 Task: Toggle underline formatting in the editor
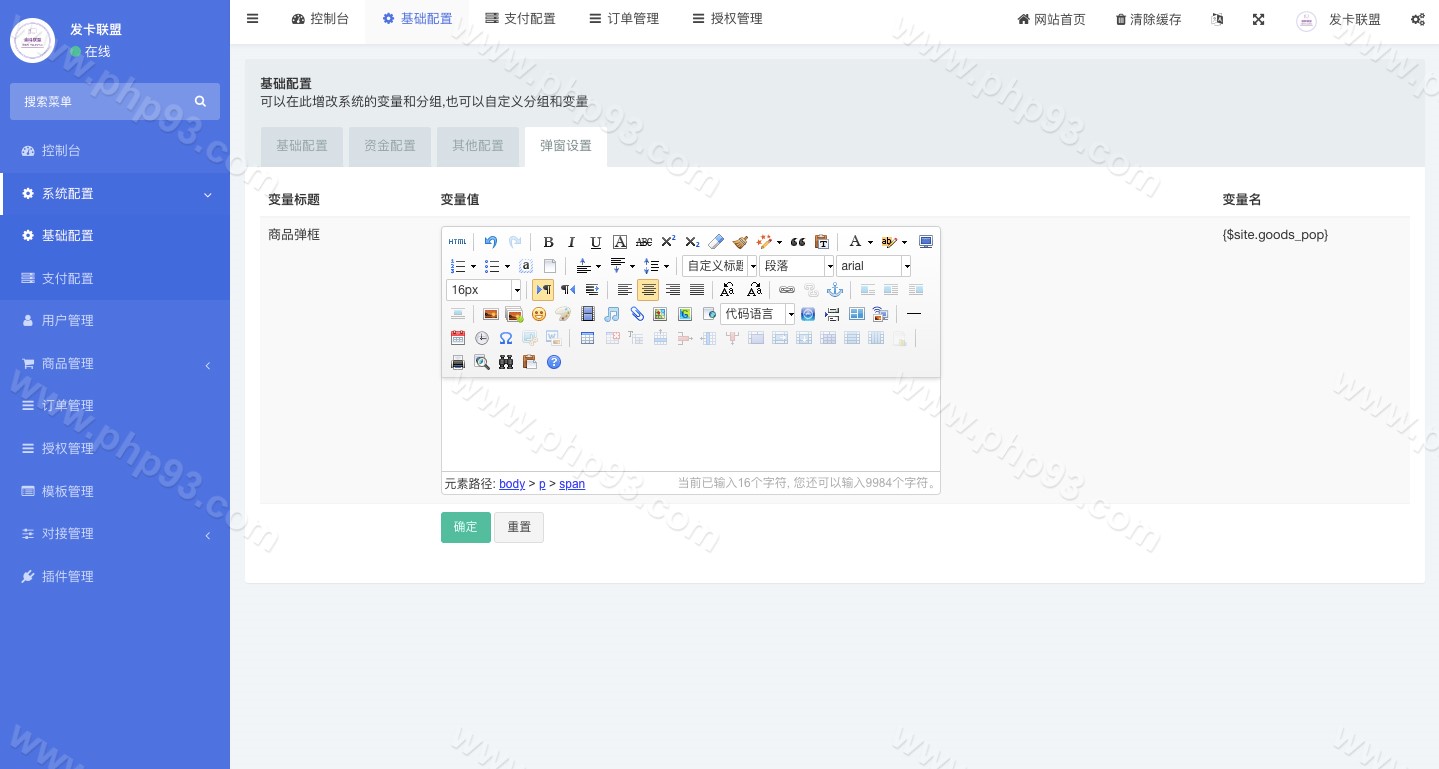[596, 242]
